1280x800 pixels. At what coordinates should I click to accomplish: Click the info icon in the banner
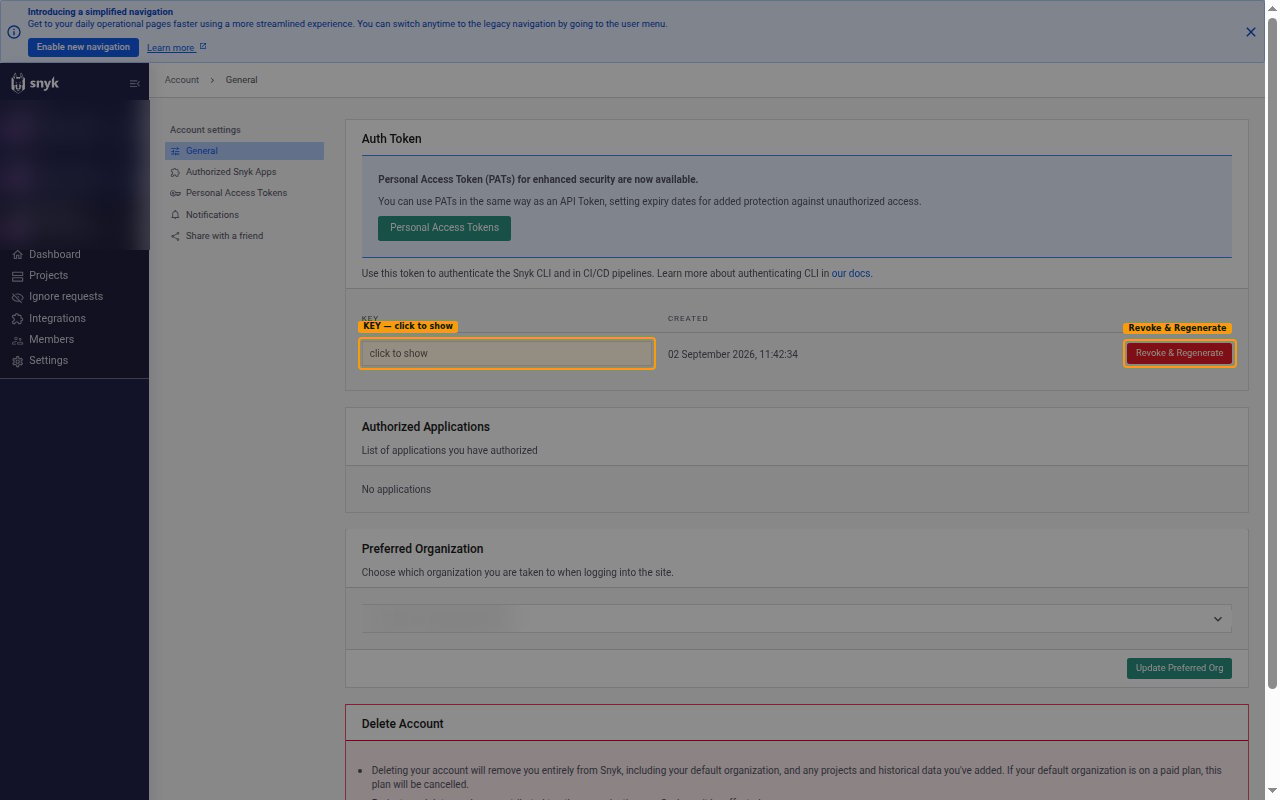pos(14,32)
